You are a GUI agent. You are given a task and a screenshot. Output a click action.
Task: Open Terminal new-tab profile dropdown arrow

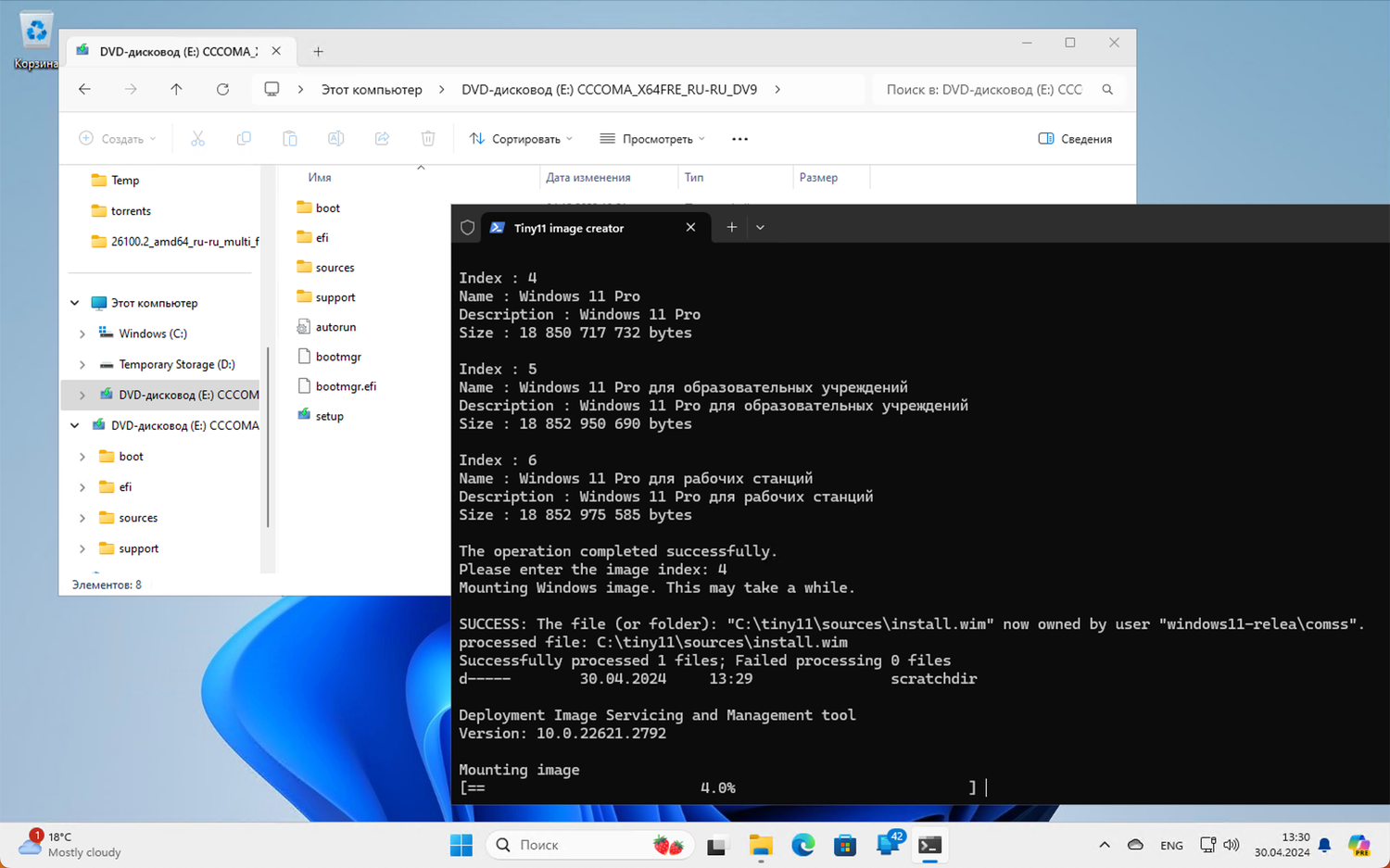tap(760, 227)
